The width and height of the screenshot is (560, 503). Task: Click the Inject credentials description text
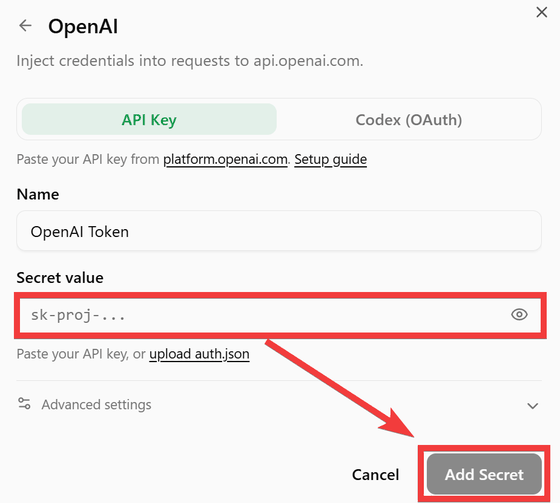(190, 61)
